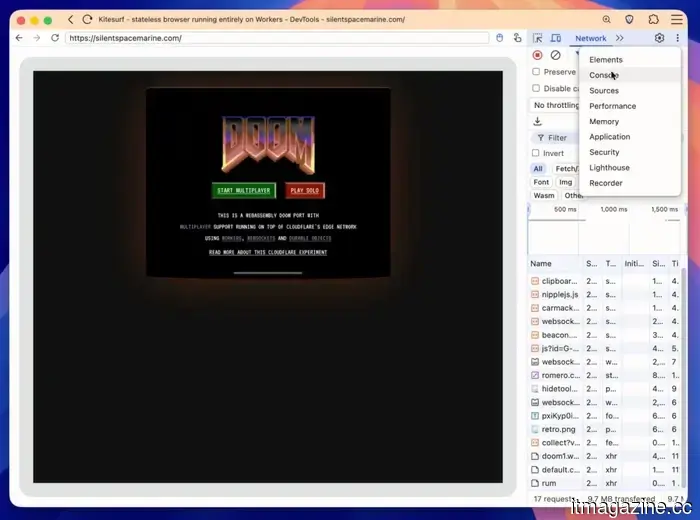Select the Other filter
The image size is (700, 520).
pos(572,196)
